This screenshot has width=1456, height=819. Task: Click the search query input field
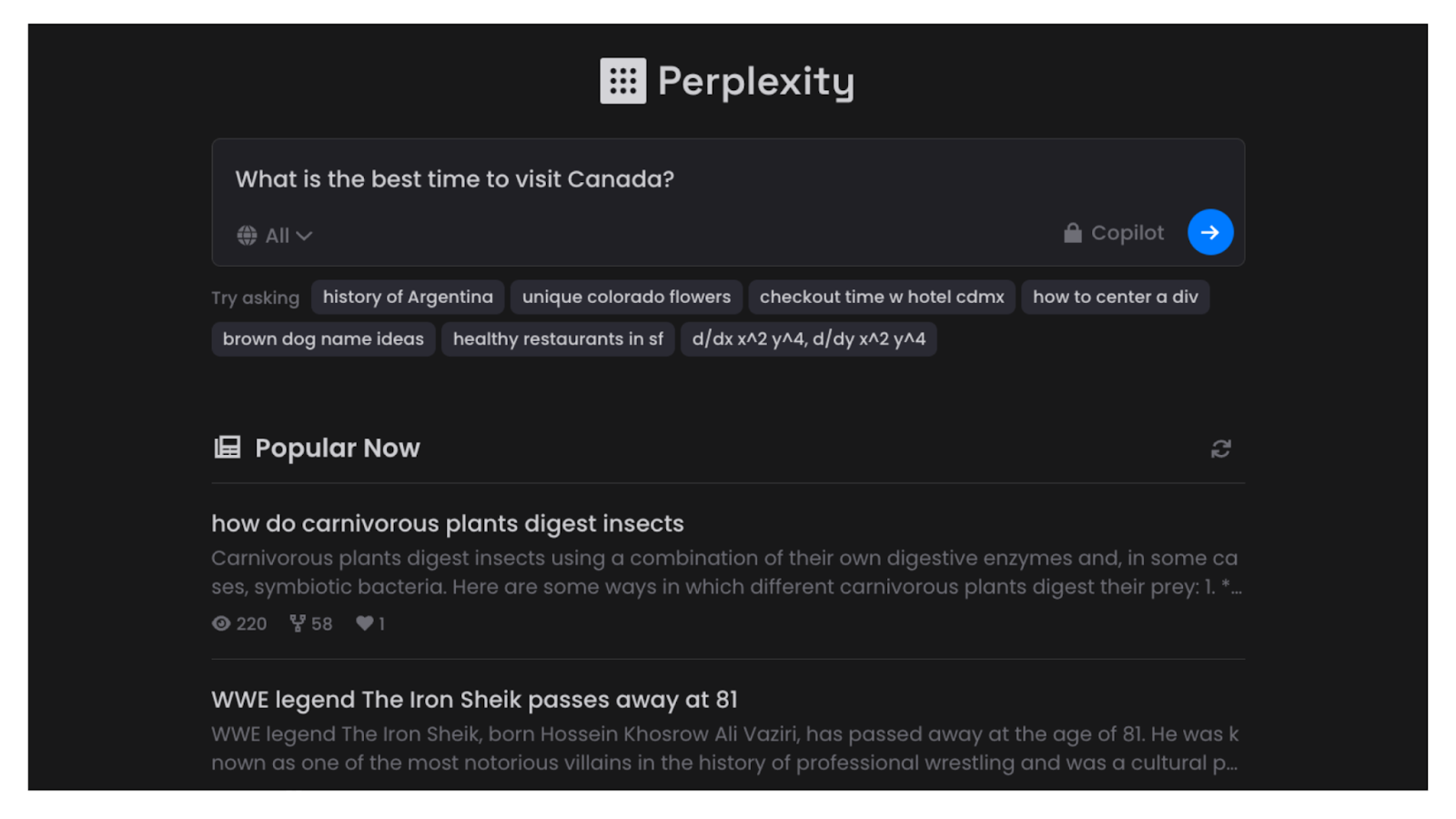pyautogui.click(x=637, y=179)
